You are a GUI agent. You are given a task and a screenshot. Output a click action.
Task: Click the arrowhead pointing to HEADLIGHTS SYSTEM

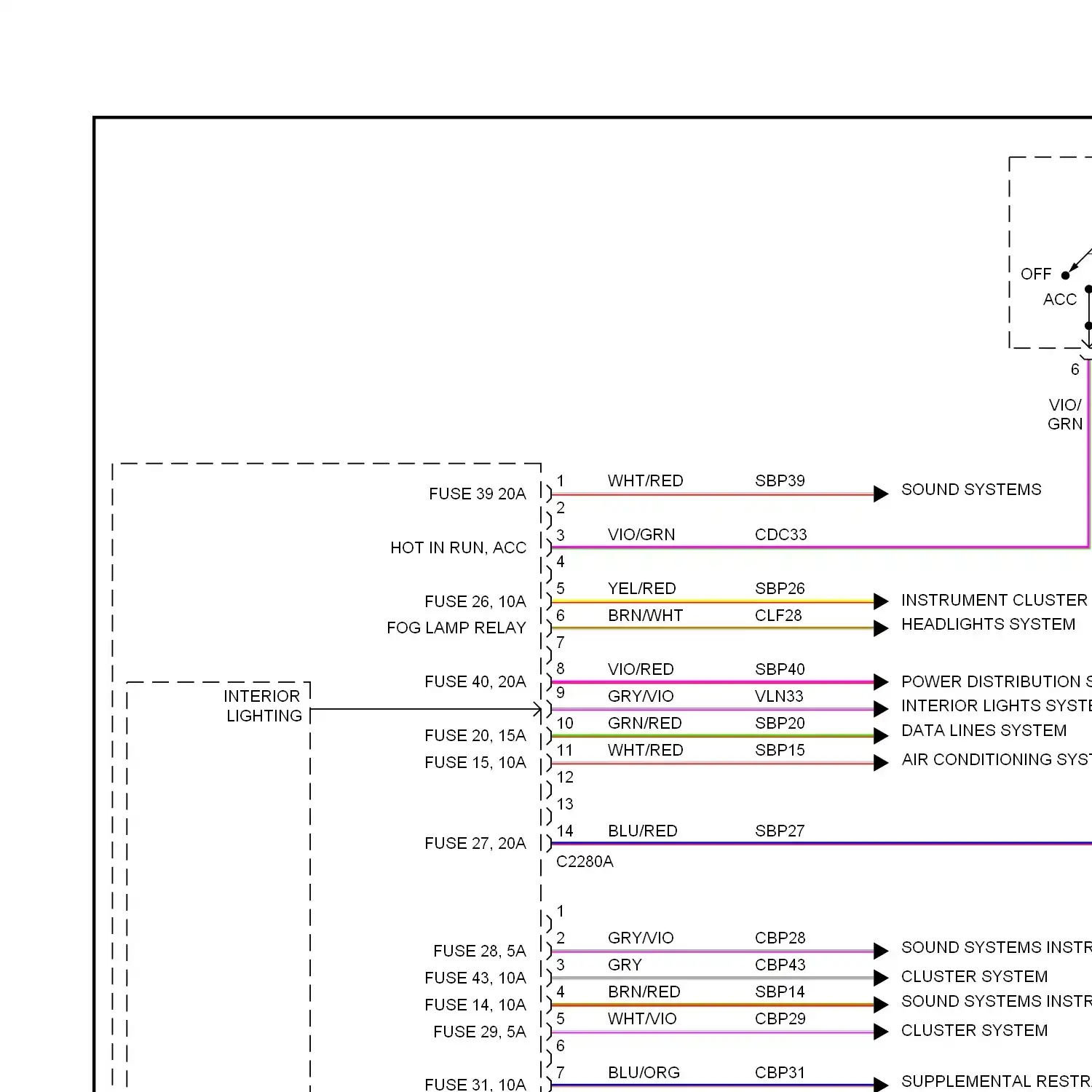point(881,628)
